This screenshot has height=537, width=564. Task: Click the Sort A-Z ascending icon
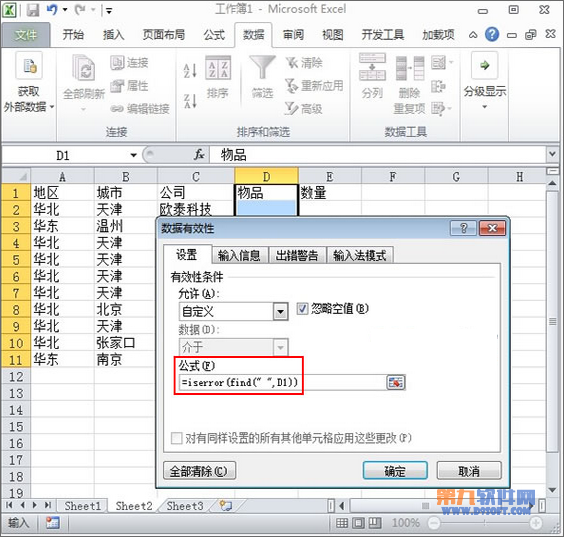click(190, 70)
